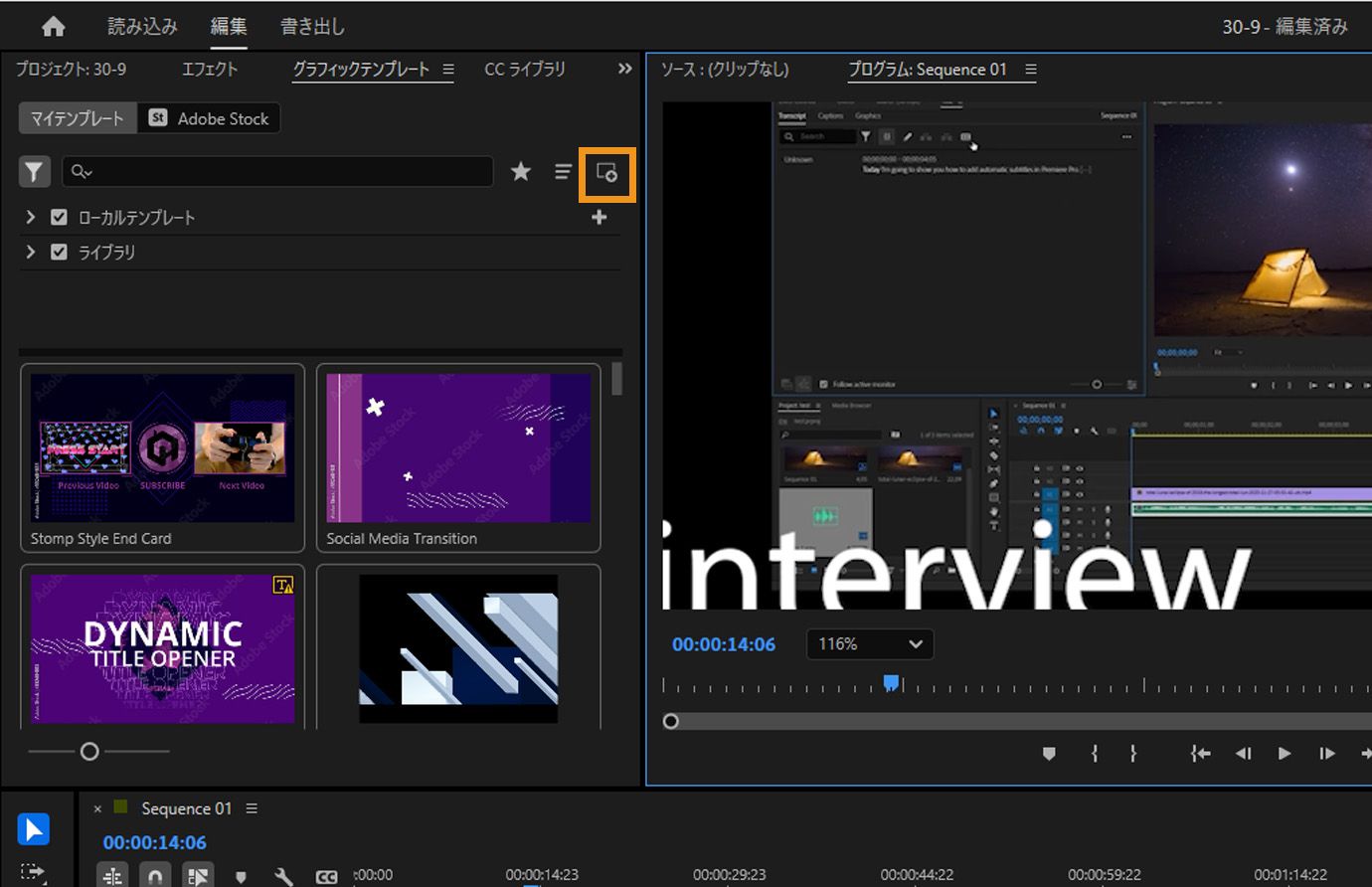Uncheck the ローカルテンプレート checkbox
1372x887 pixels.
59,217
